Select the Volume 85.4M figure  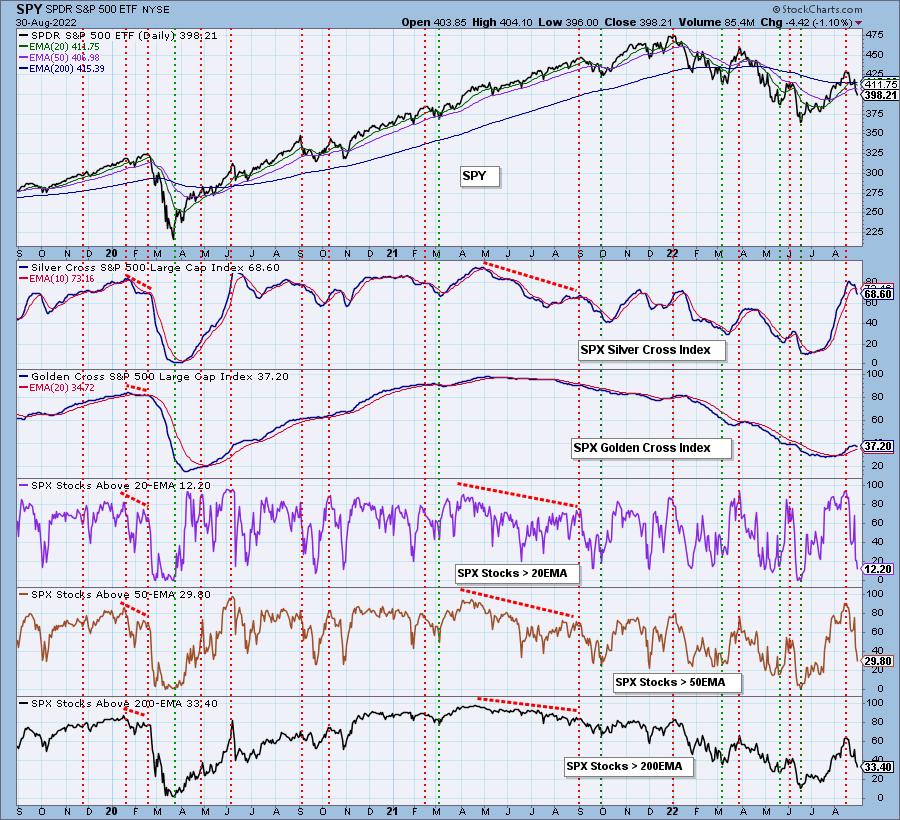(x=716, y=22)
